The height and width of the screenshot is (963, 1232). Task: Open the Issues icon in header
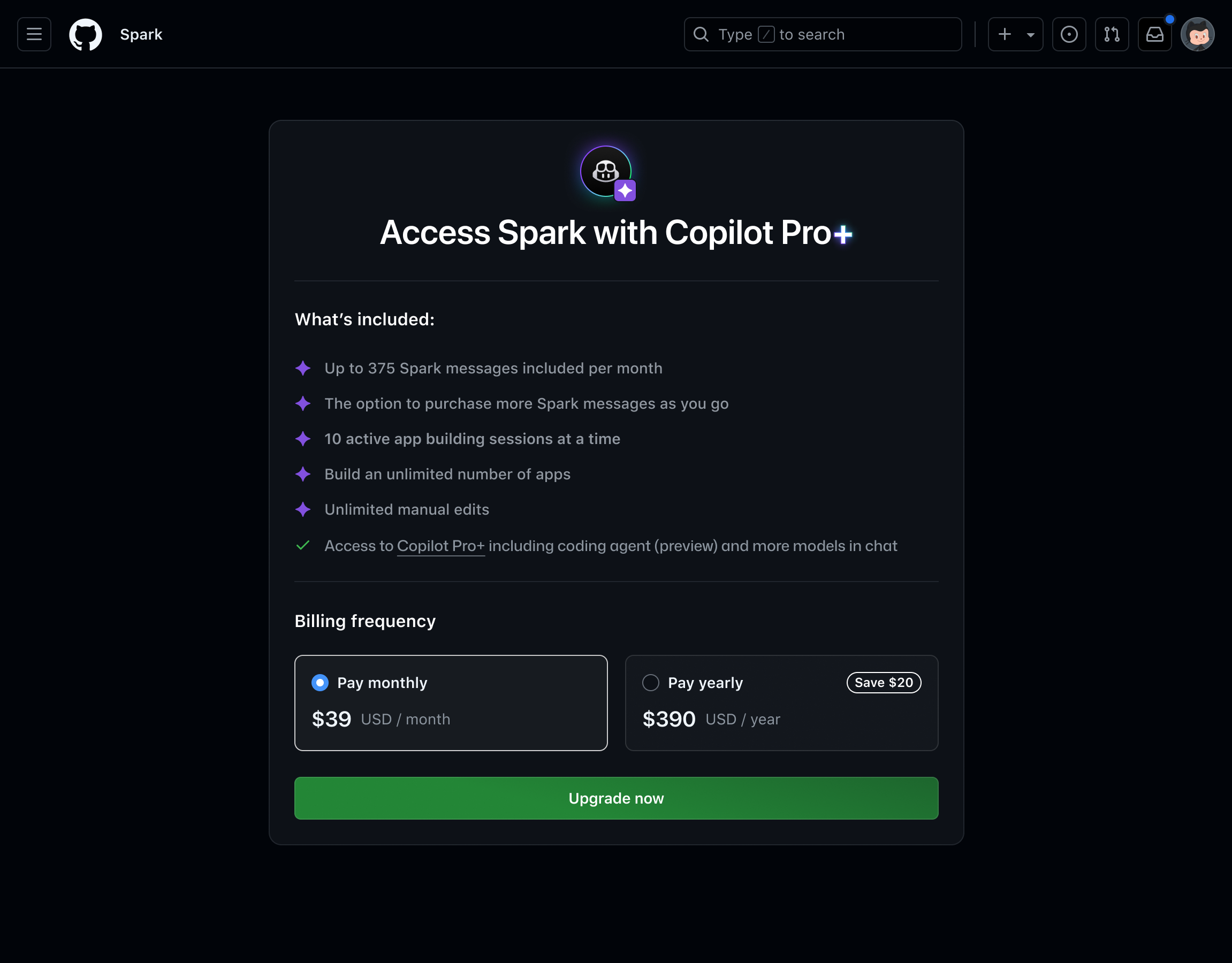[x=1068, y=34]
